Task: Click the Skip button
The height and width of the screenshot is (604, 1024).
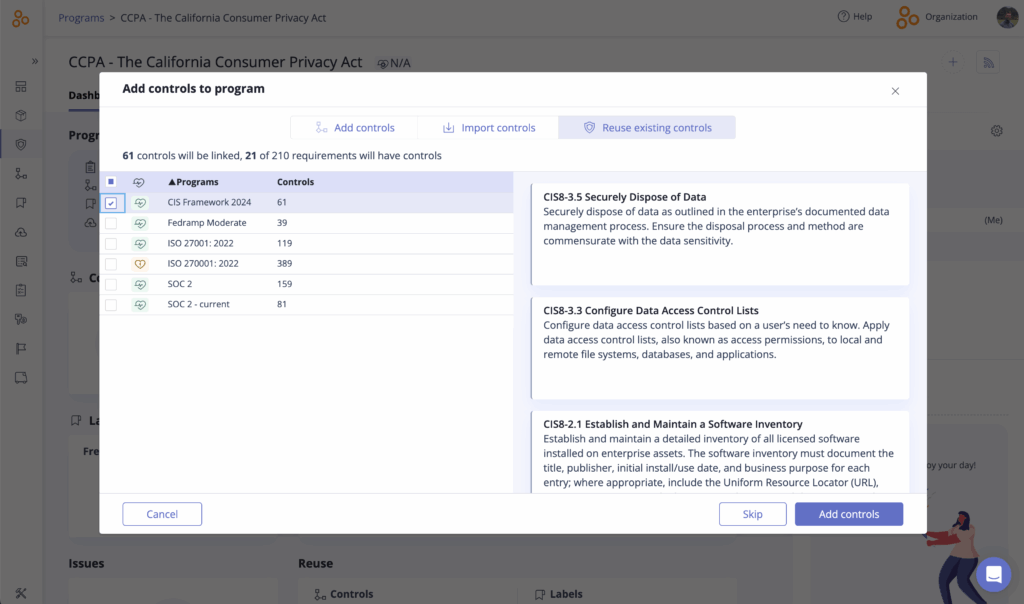Action: [x=752, y=514]
